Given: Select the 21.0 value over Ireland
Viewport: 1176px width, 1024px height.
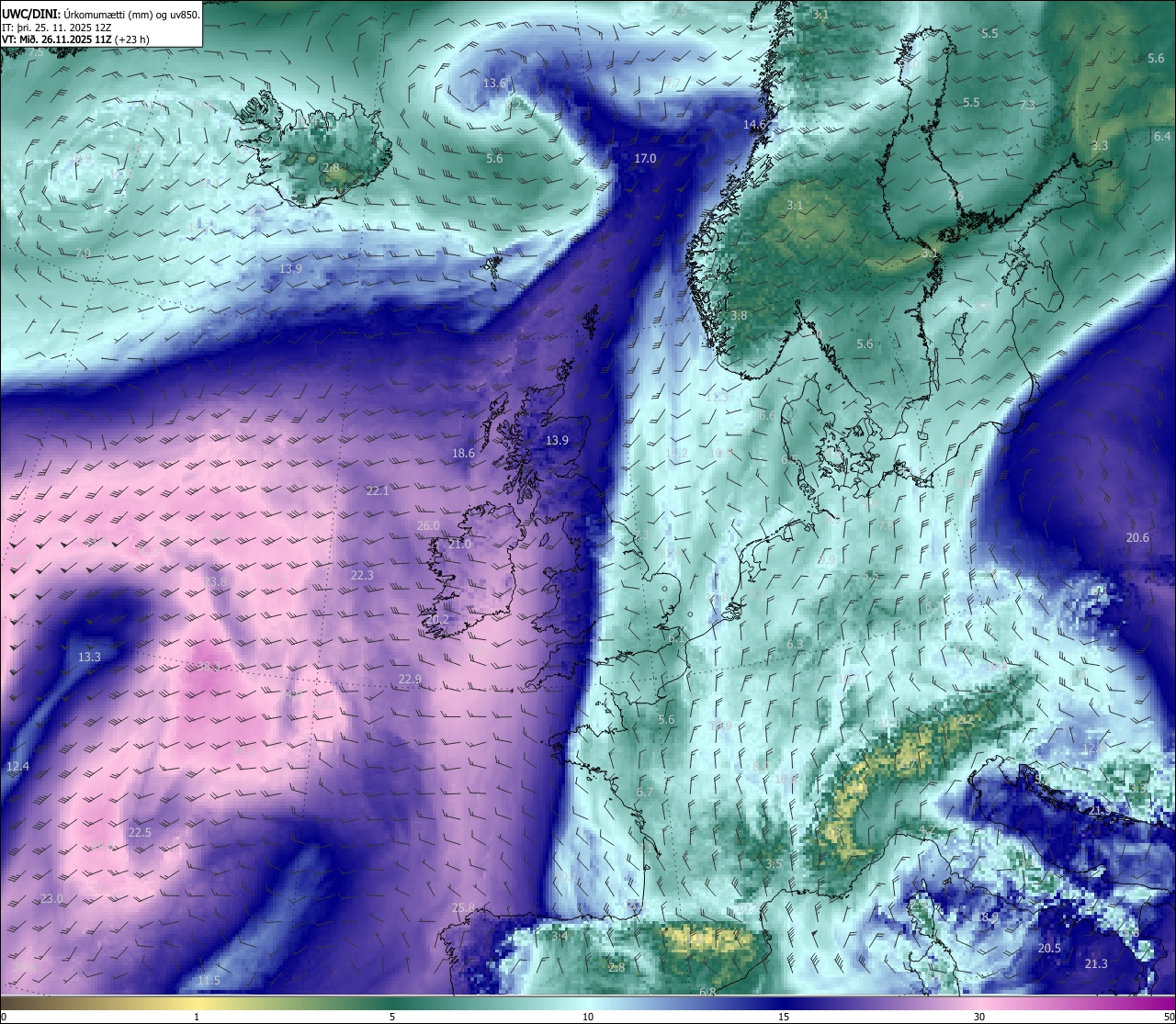Looking at the screenshot, I should point(459,545).
